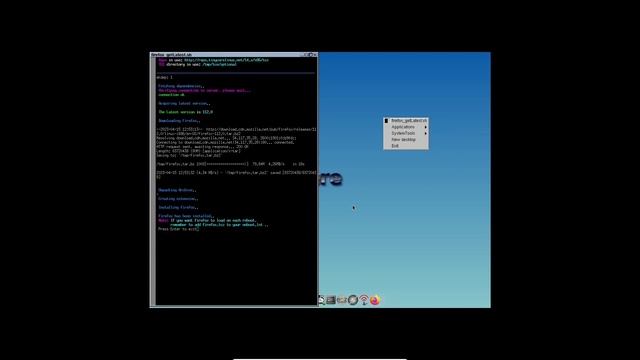Click the dock icon partly hidden by terminal
The height and width of the screenshot is (360, 640).
click(x=322, y=300)
